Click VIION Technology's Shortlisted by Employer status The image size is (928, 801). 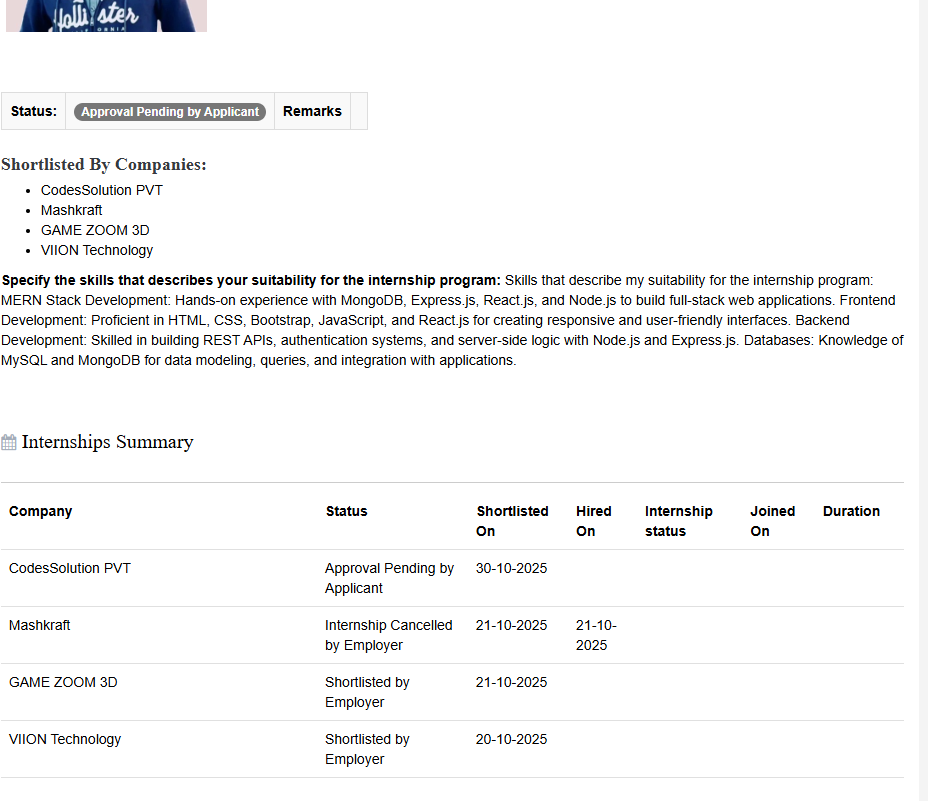[367, 749]
